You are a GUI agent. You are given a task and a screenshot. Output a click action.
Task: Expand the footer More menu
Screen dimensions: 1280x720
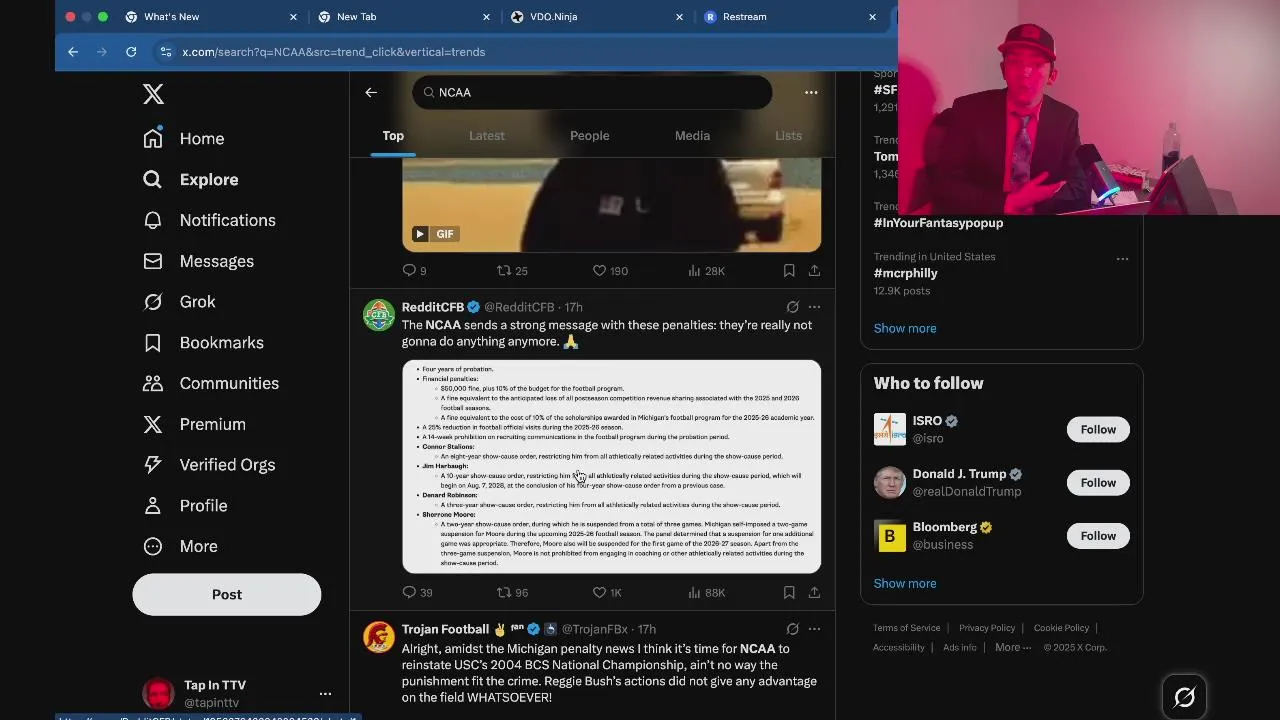tap(1013, 647)
